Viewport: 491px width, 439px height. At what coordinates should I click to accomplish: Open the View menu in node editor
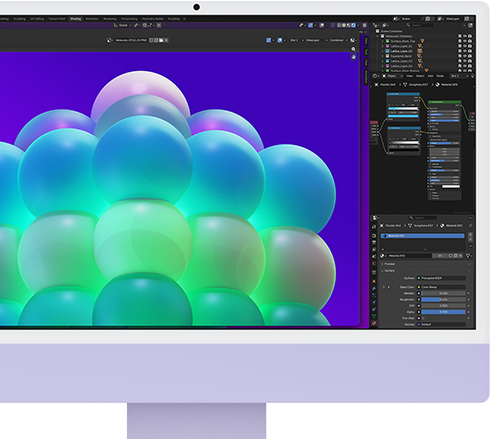pyautogui.click(x=409, y=76)
